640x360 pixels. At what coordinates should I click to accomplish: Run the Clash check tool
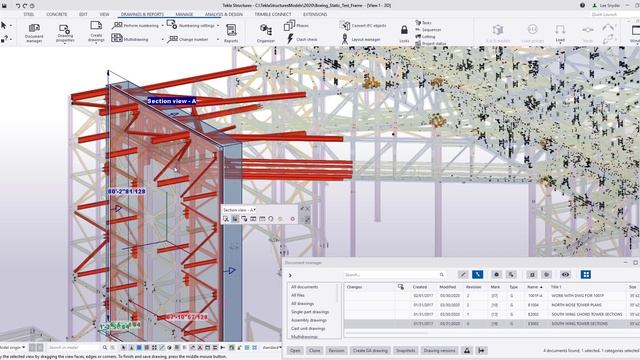[301, 39]
